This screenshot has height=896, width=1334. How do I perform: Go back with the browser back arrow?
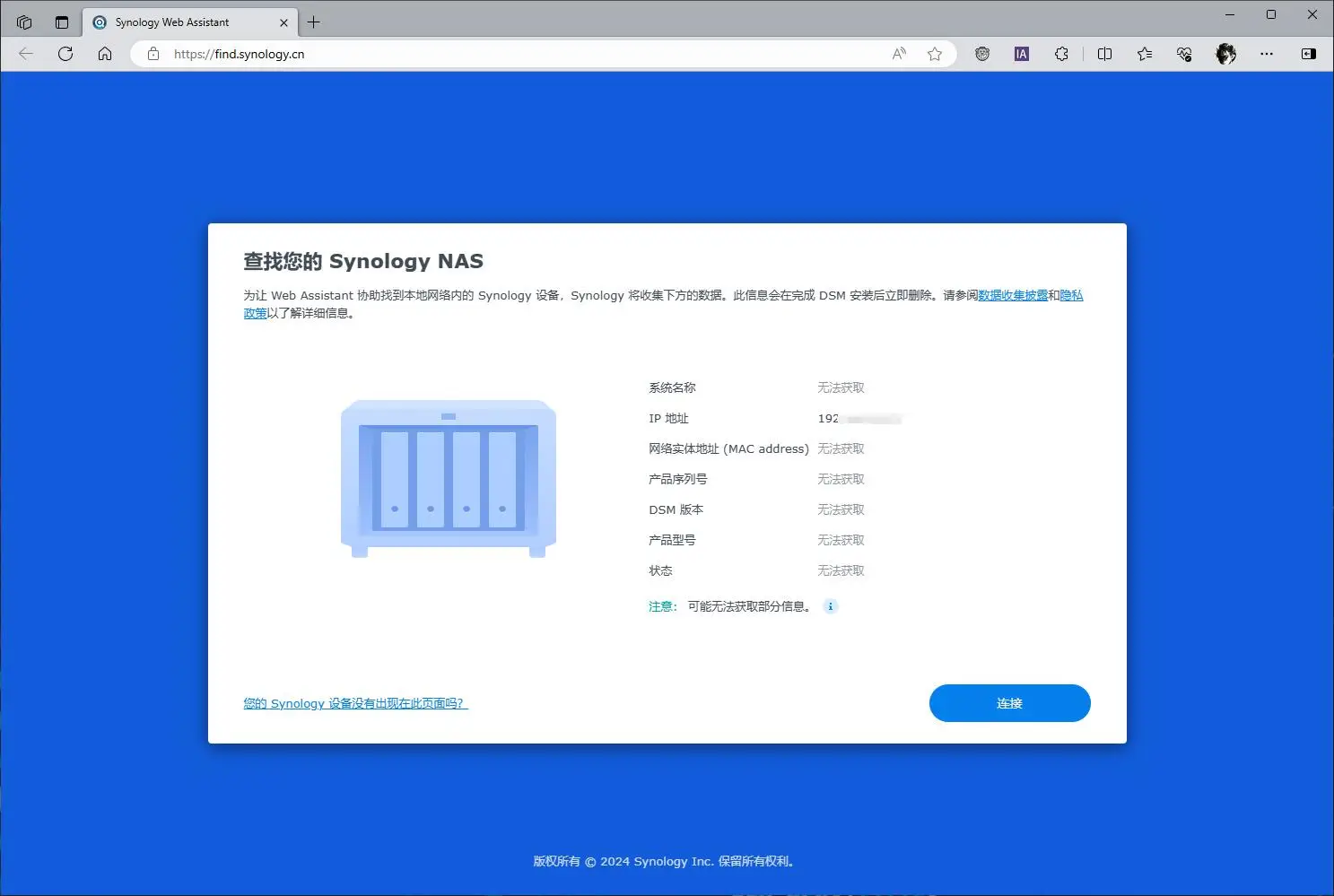click(26, 54)
